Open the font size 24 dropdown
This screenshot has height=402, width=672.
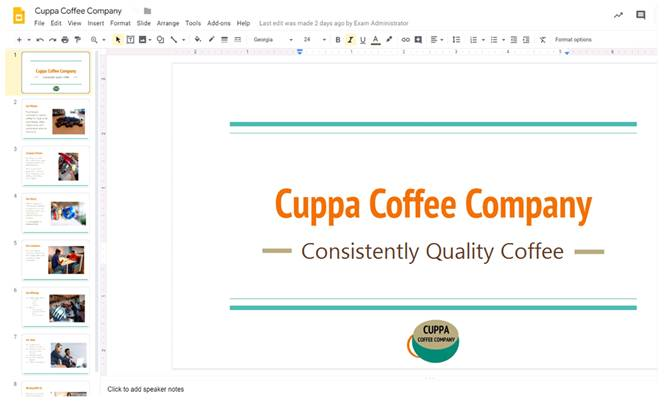pos(314,40)
